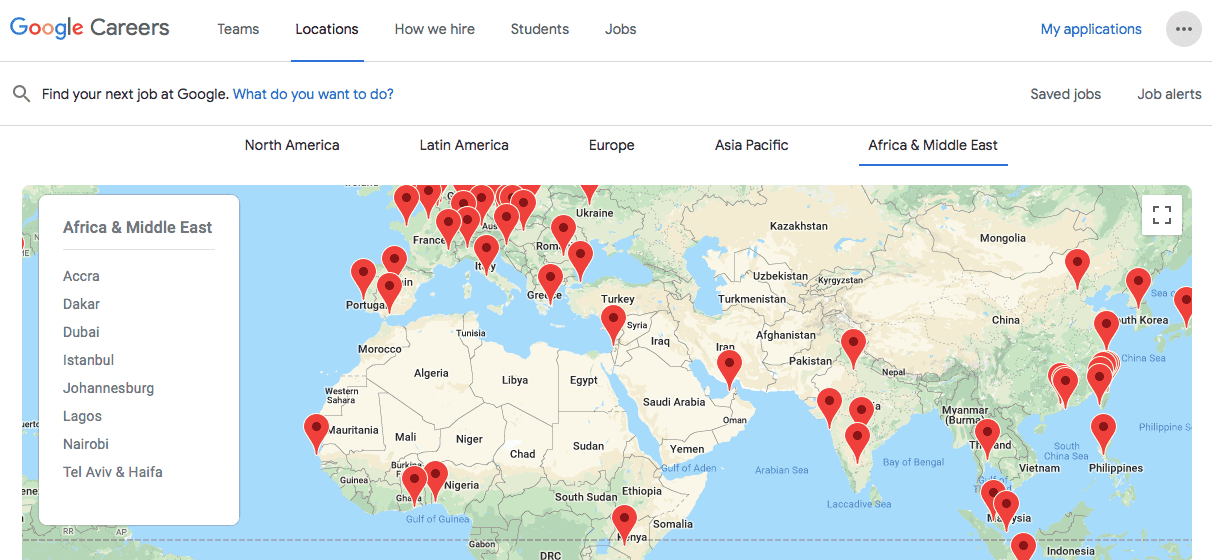Open the Locations navigation item
Image resolution: width=1212 pixels, height=560 pixels.
(327, 29)
